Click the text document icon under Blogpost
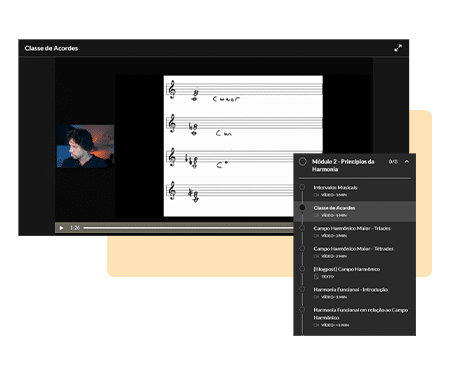 coord(316,277)
